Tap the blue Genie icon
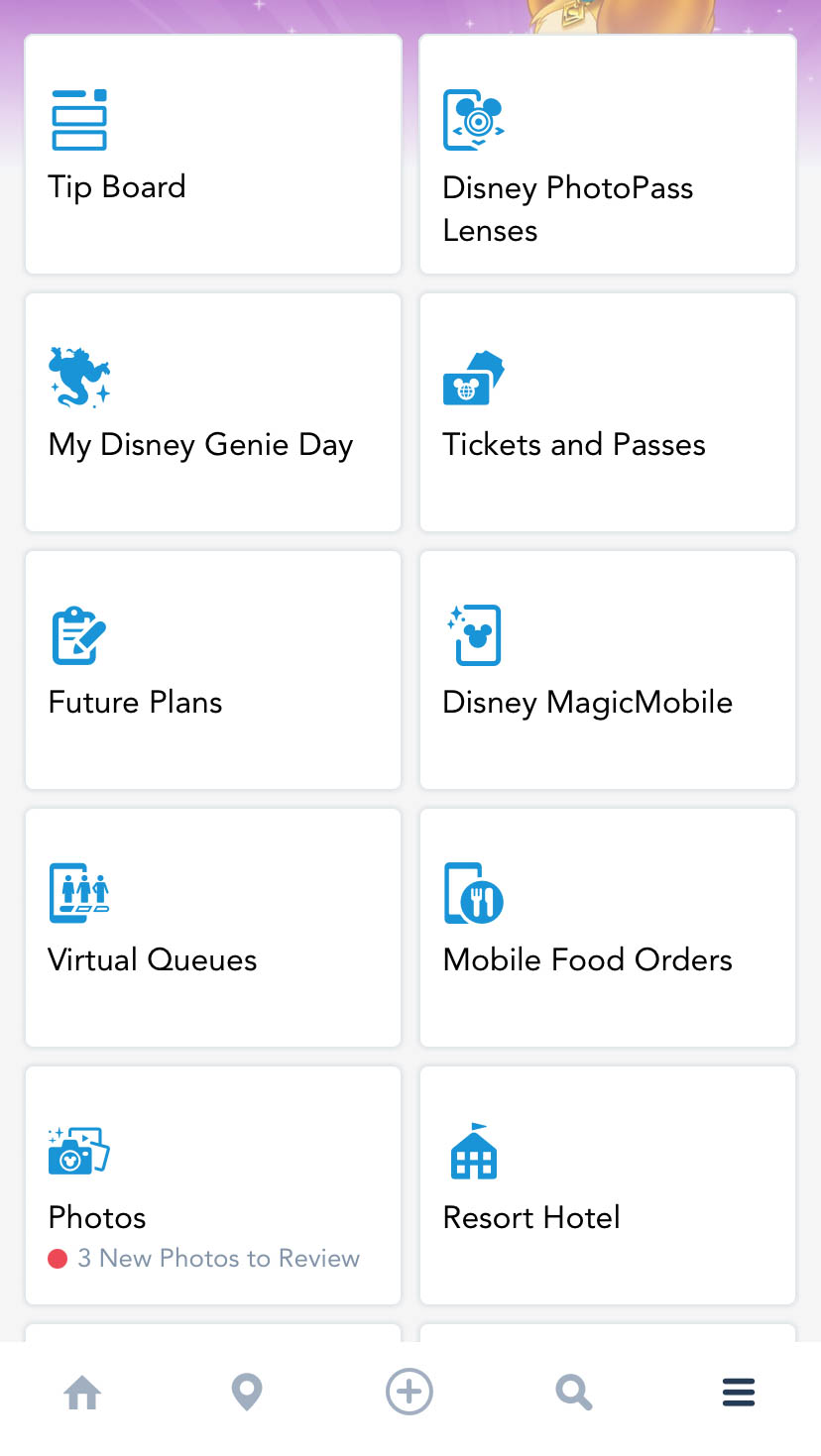 click(x=79, y=377)
